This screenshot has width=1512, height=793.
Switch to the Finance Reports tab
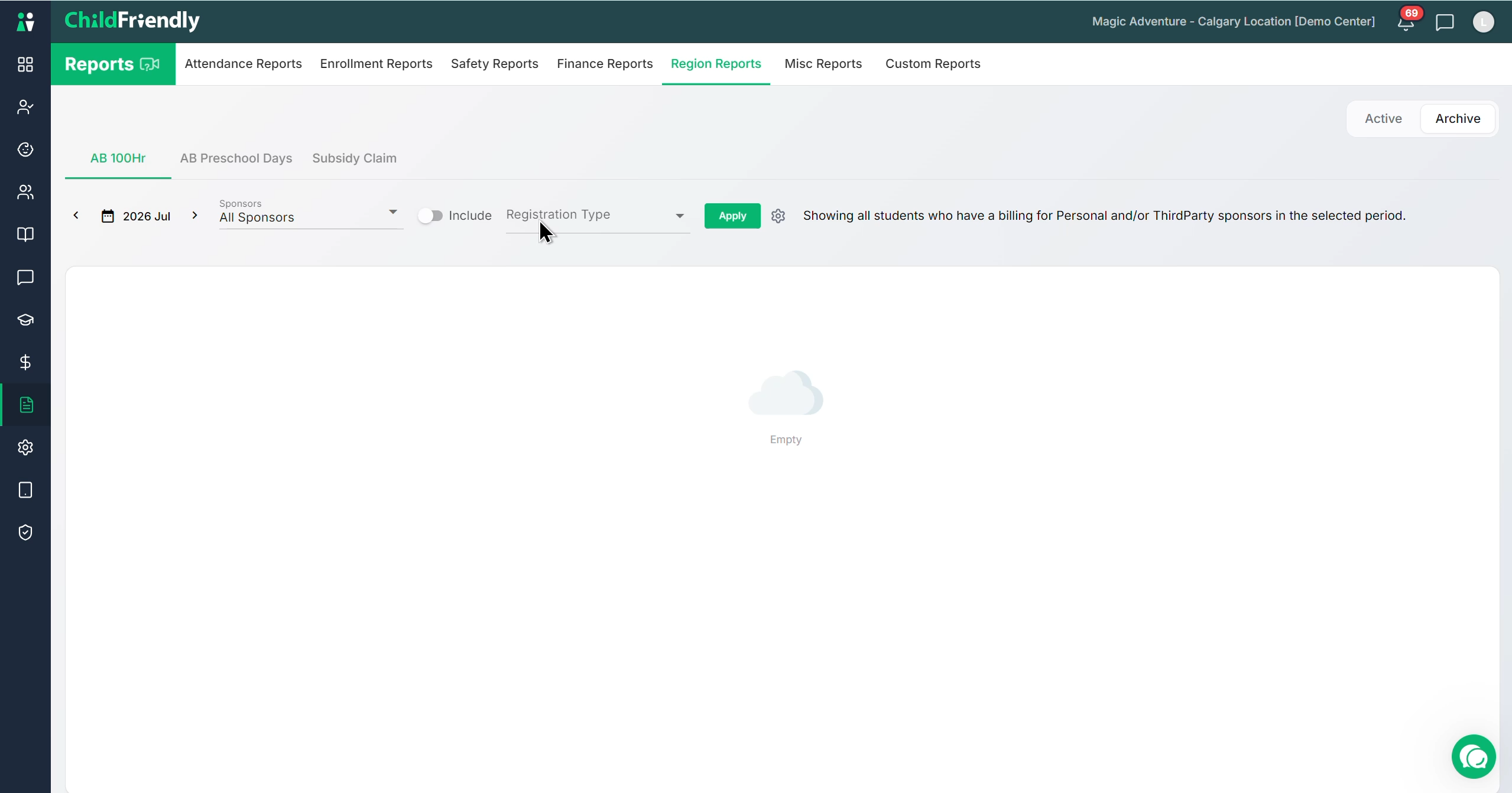tap(605, 64)
